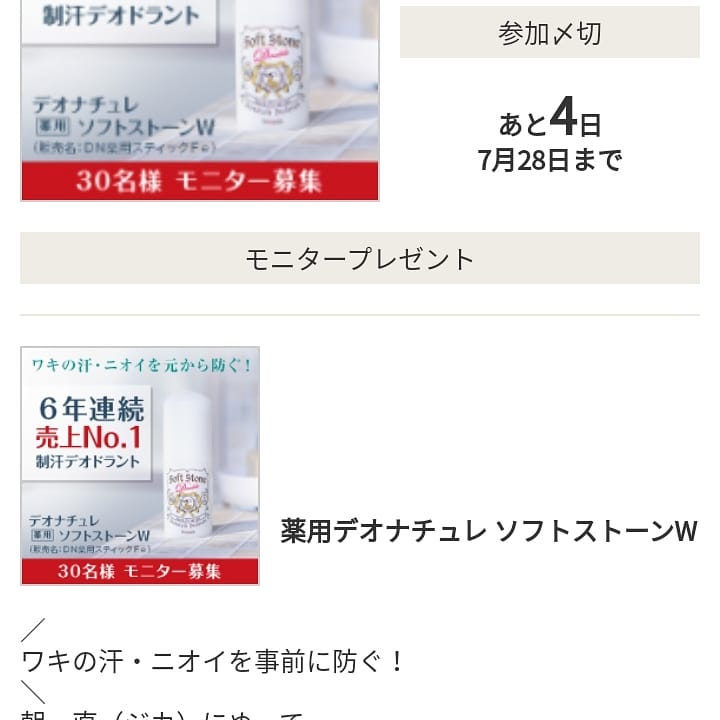Select the あと4日 countdown text
Image resolution: width=720 pixels, height=720 pixels.
tap(550, 118)
